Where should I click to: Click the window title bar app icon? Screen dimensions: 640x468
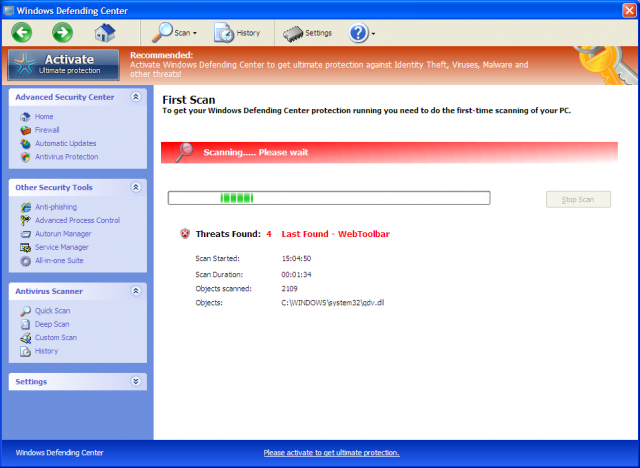[x=9, y=10]
